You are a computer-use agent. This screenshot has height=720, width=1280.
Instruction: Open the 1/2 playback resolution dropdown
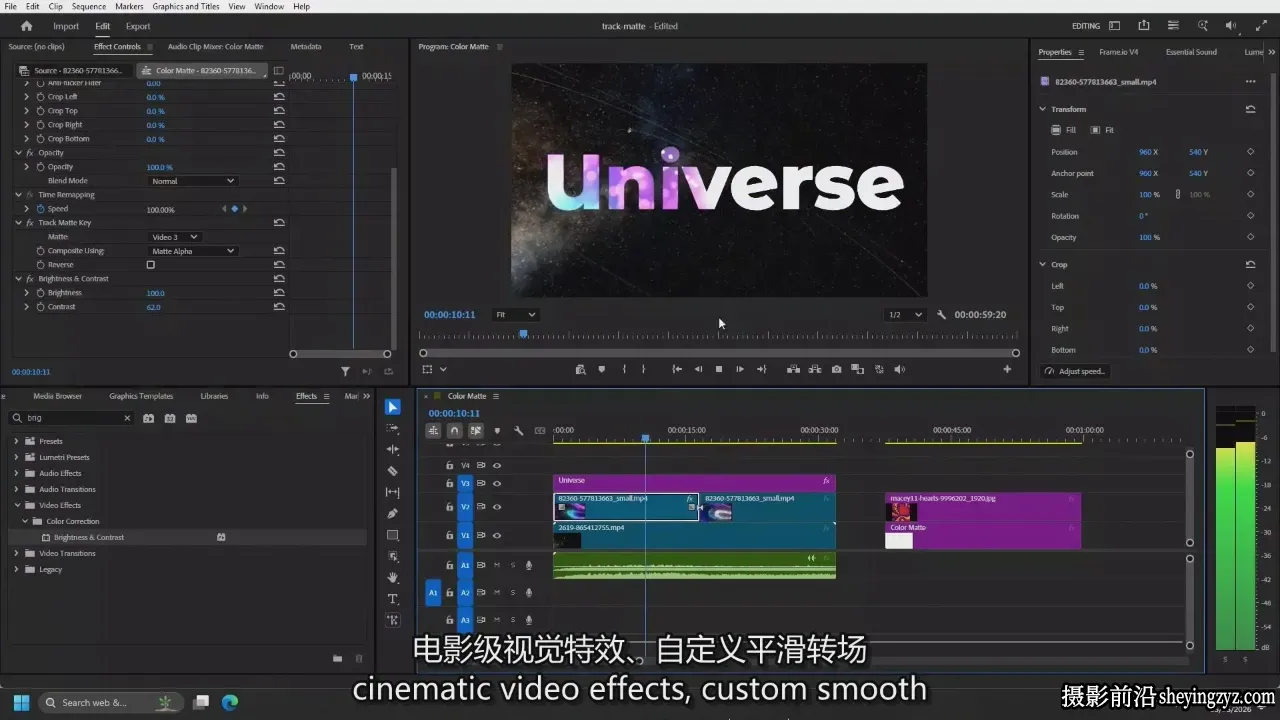[907, 315]
